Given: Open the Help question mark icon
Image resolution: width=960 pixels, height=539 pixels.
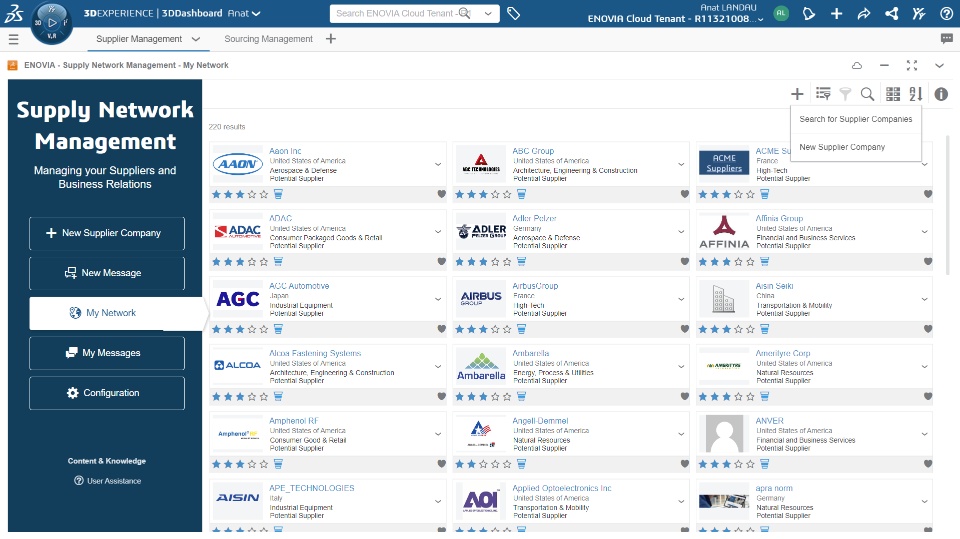Looking at the screenshot, I should pos(946,14).
